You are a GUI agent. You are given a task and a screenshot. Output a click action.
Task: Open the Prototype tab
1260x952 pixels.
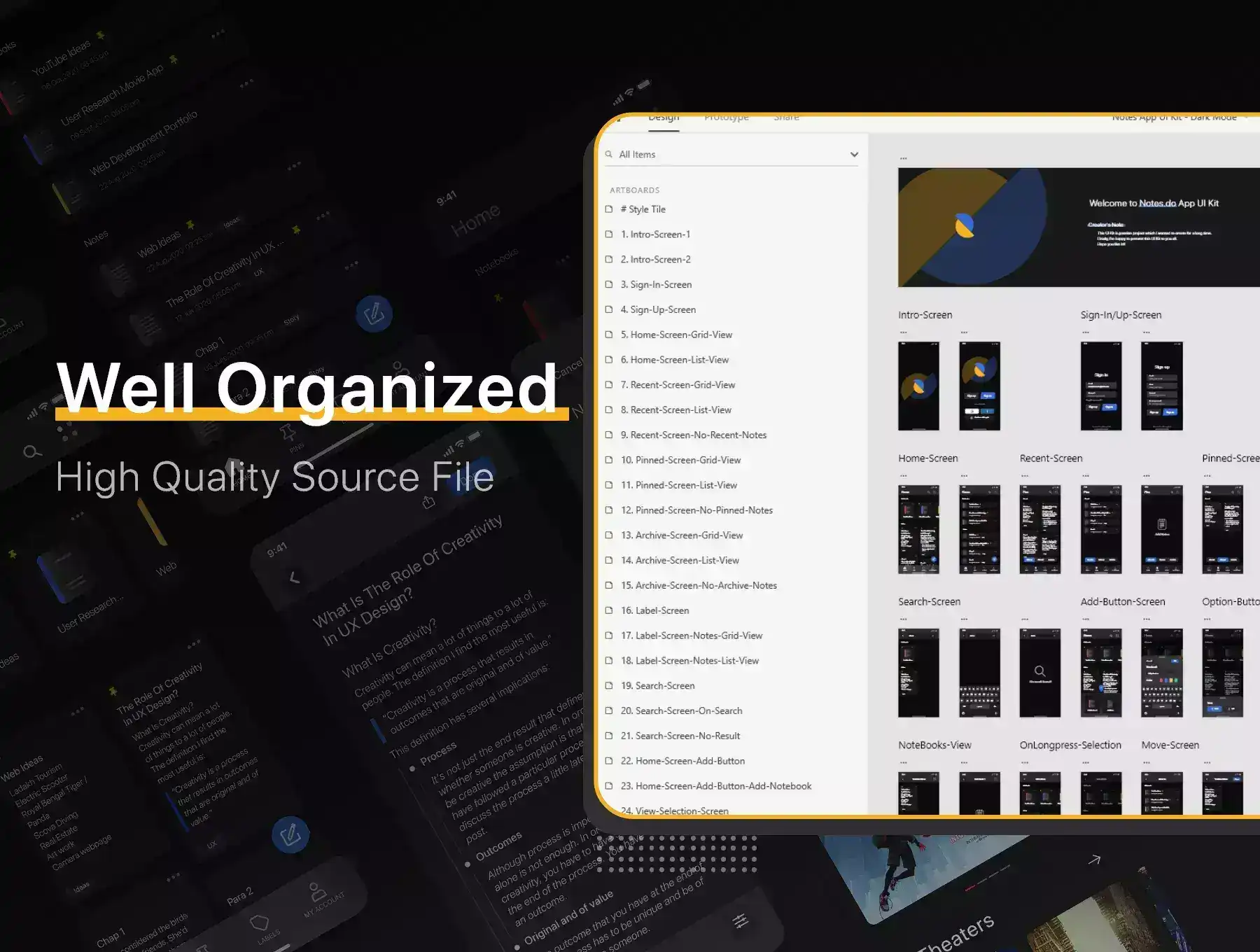726,118
